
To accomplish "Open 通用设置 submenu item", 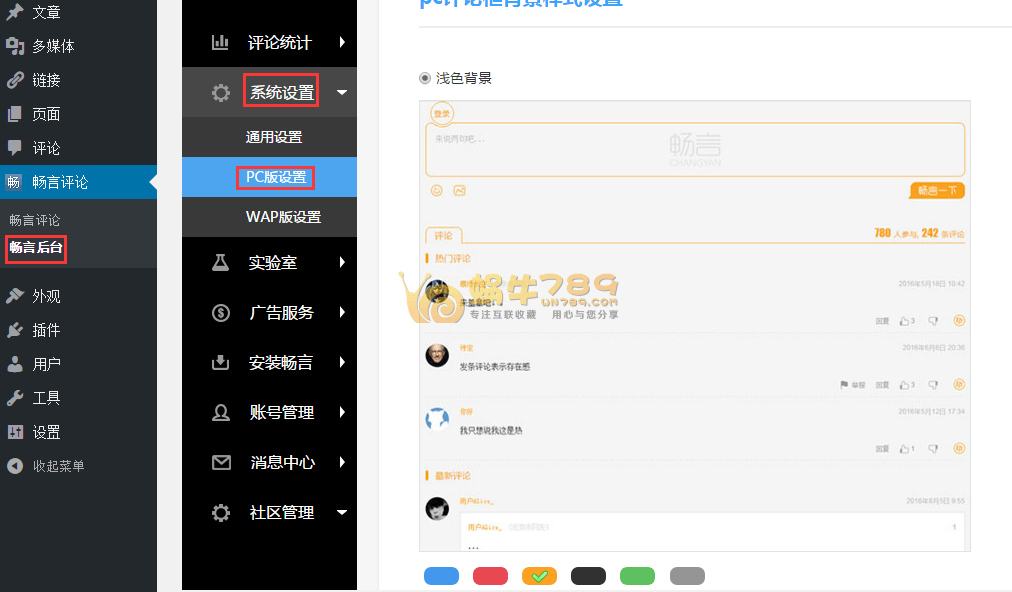I will pos(274,137).
